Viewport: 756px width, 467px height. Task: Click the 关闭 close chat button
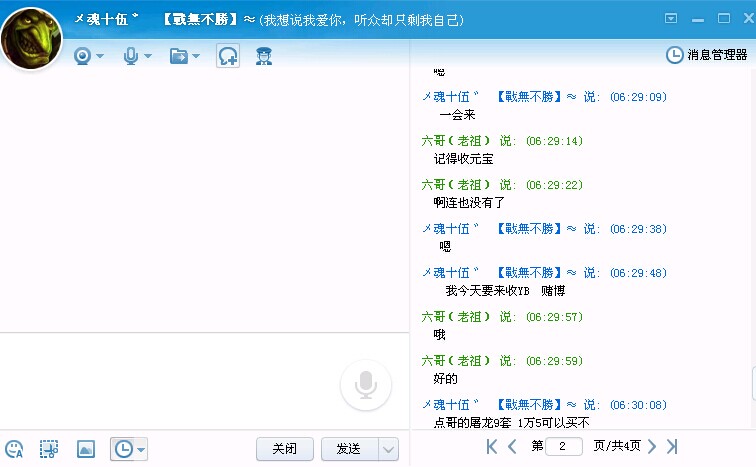[284, 448]
